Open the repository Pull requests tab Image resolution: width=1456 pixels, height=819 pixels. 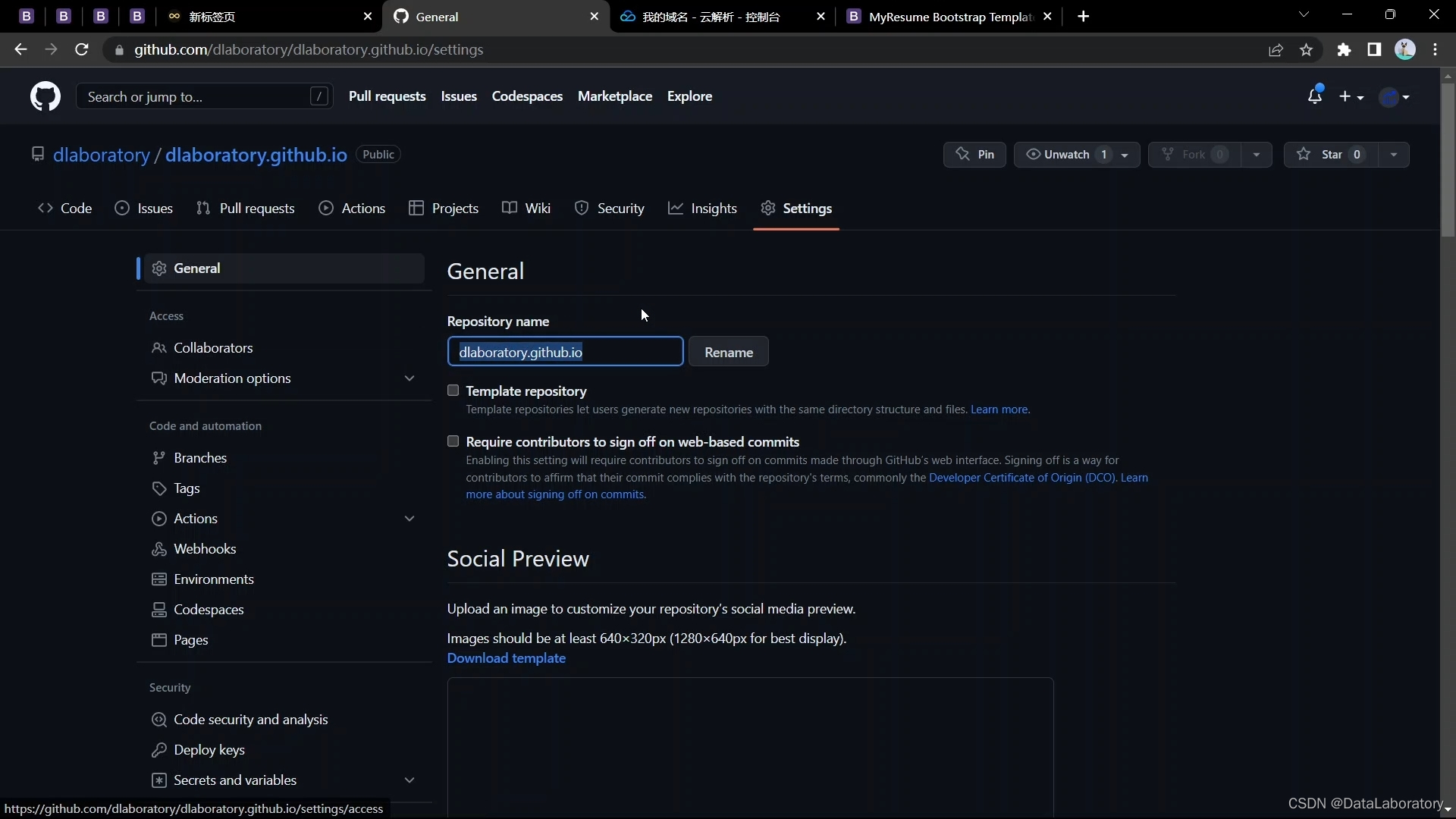point(245,209)
